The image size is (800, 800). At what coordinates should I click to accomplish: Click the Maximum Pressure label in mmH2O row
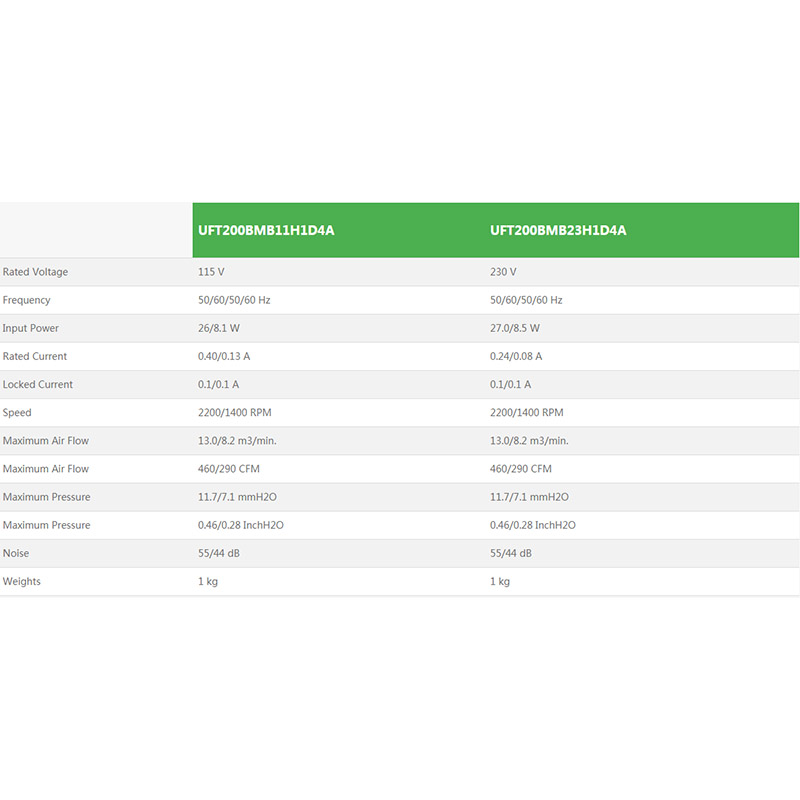point(47,497)
